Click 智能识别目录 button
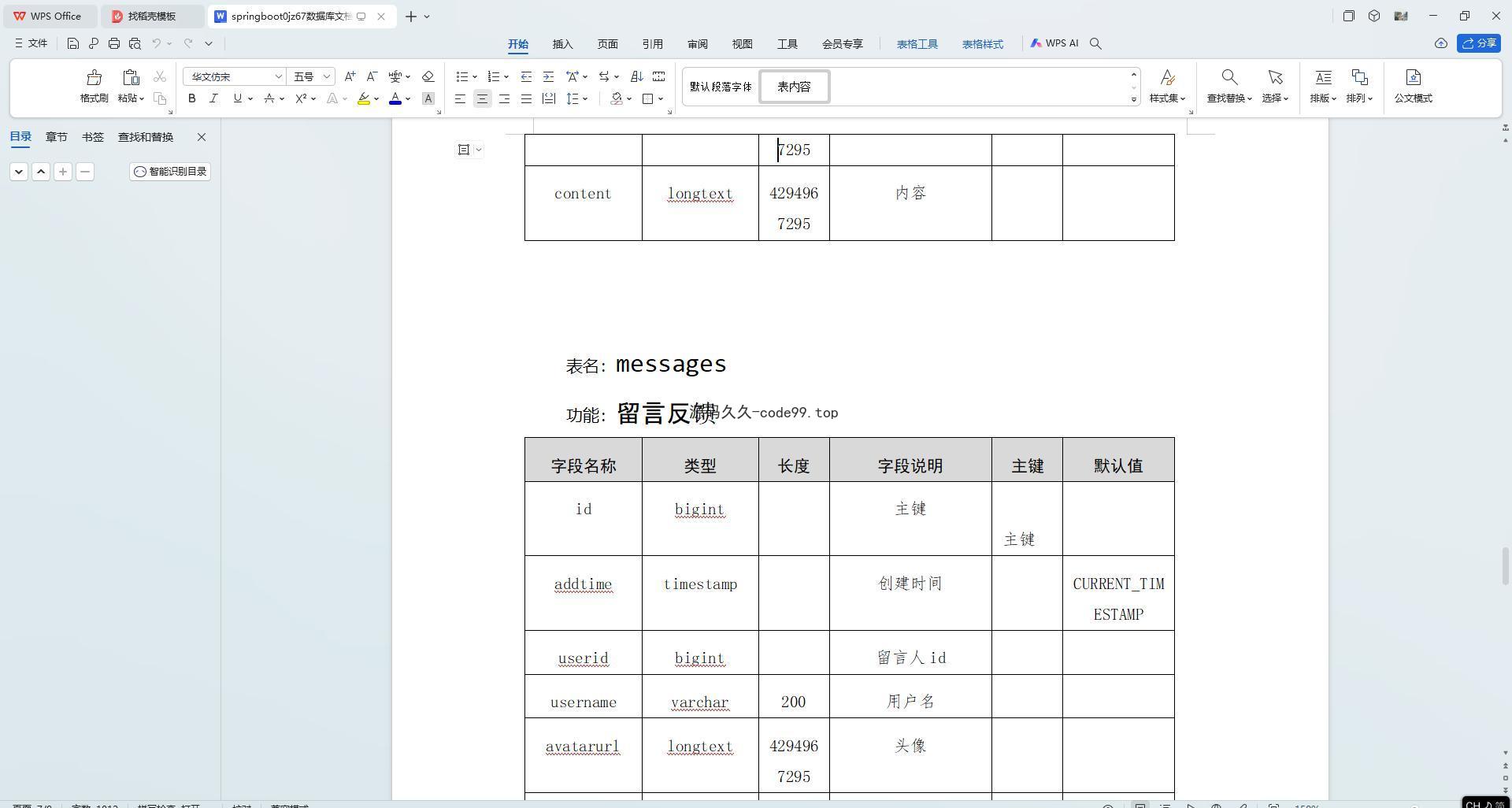 pos(170,171)
